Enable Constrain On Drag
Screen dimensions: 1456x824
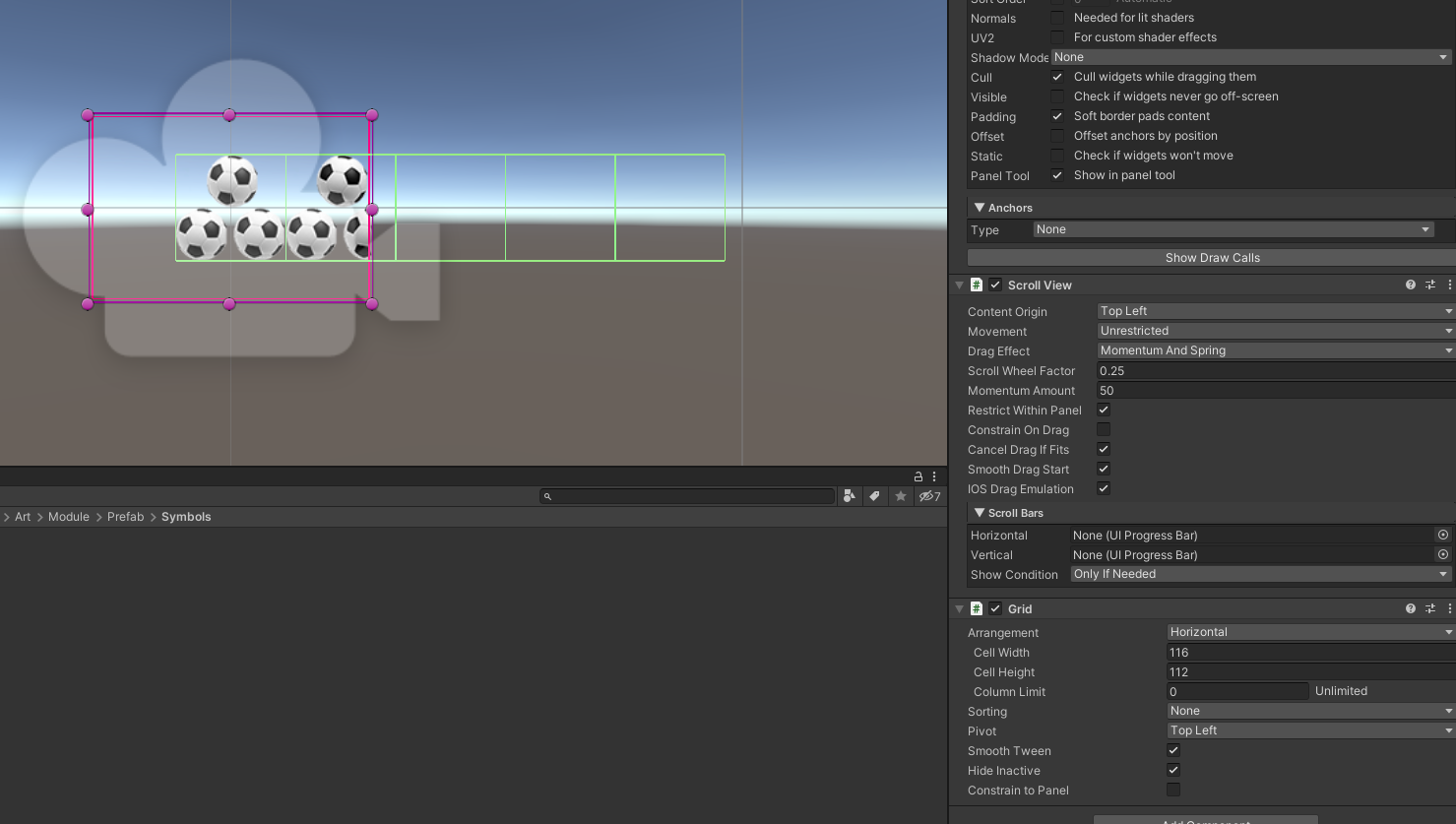1104,429
